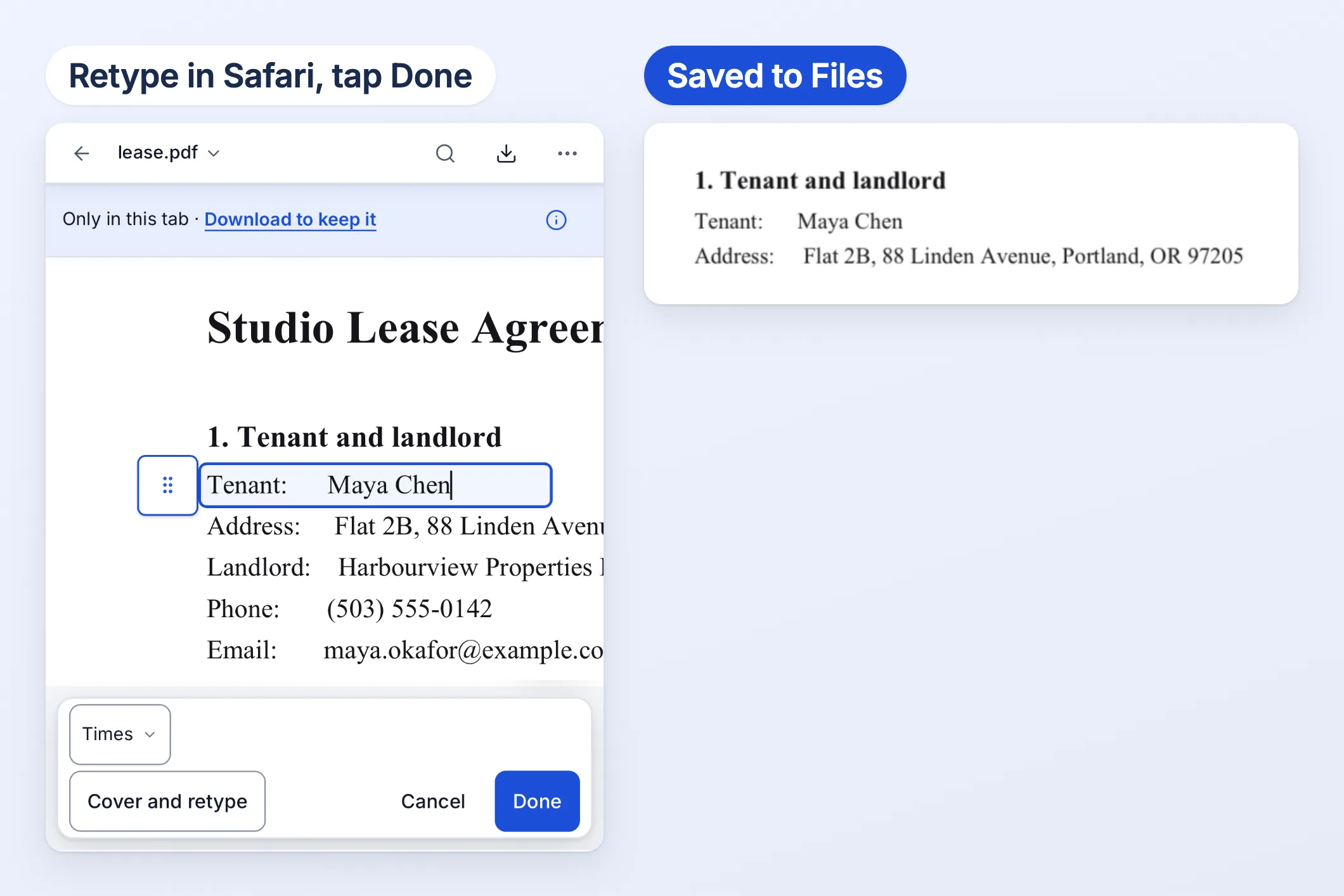This screenshot has width=1344, height=896.
Task: Click the 'Only in this tab' notice text
Action: tap(126, 219)
